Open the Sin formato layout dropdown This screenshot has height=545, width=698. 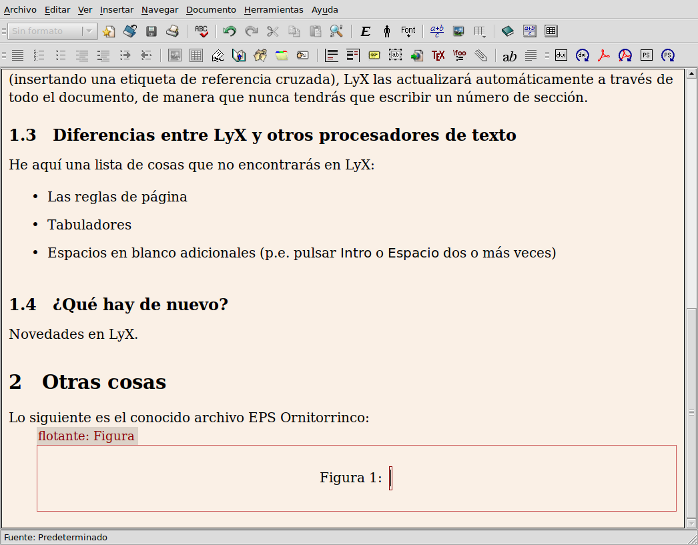(53, 31)
